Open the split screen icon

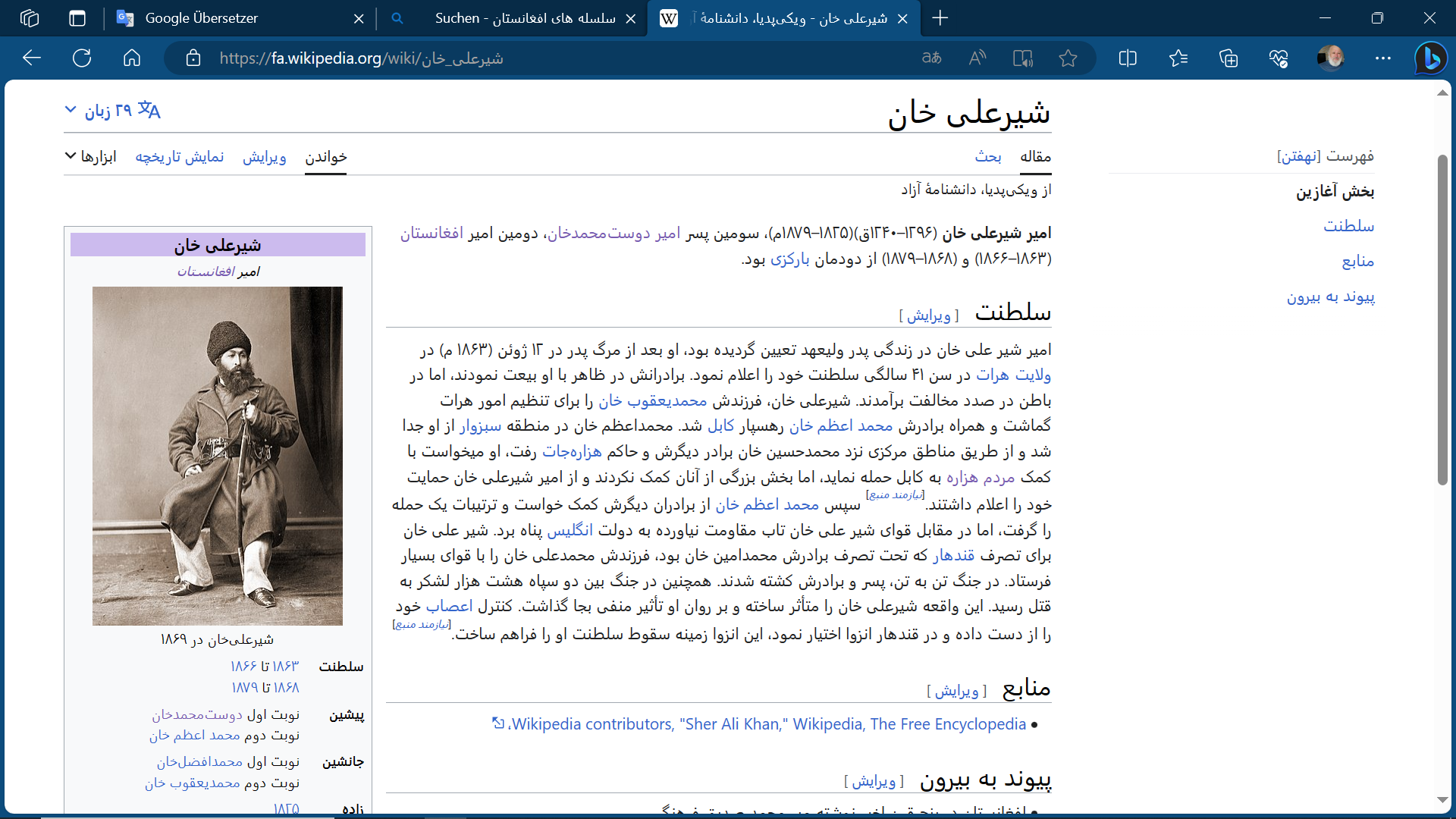[1128, 58]
